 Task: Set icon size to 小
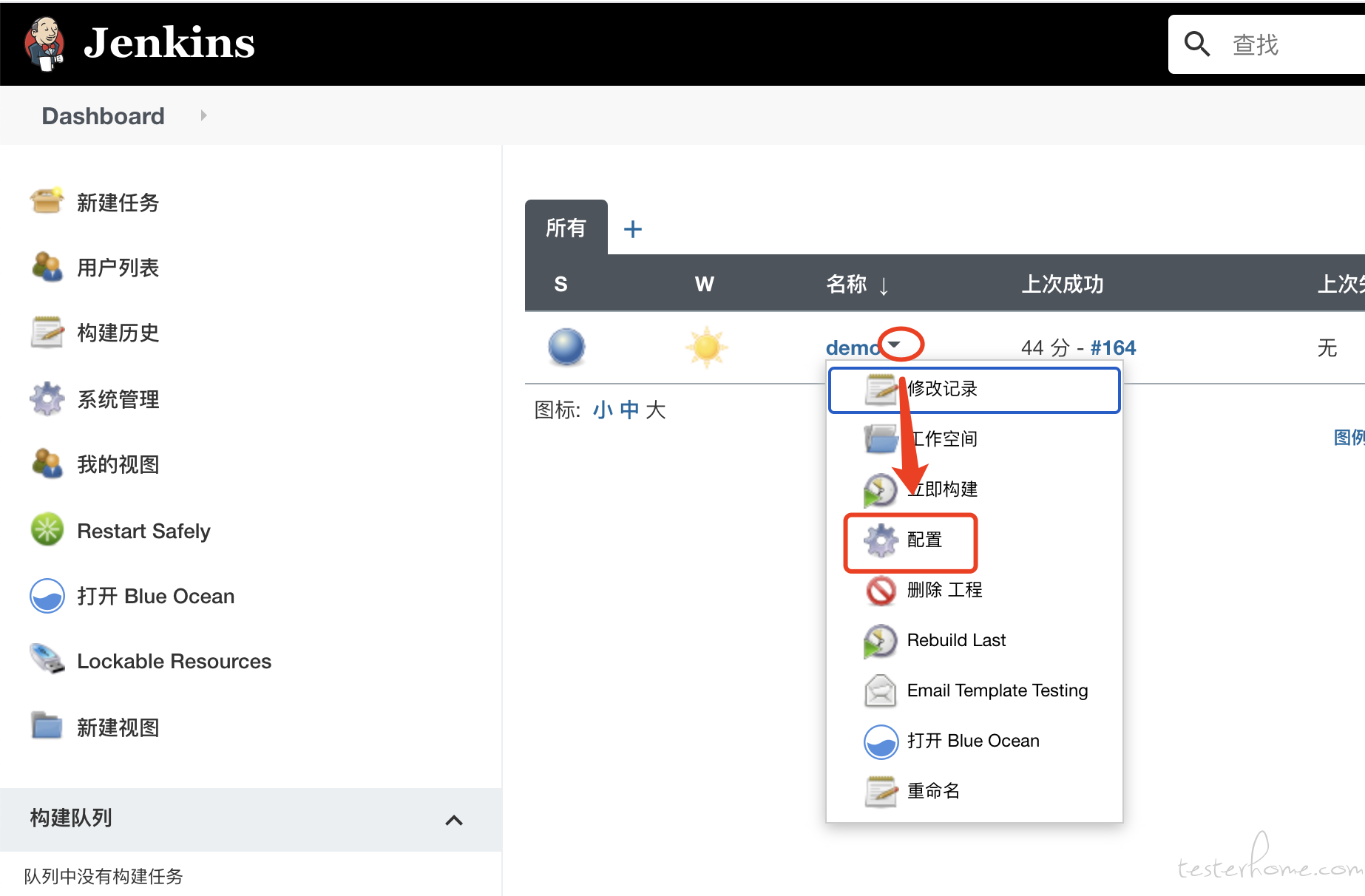(603, 410)
